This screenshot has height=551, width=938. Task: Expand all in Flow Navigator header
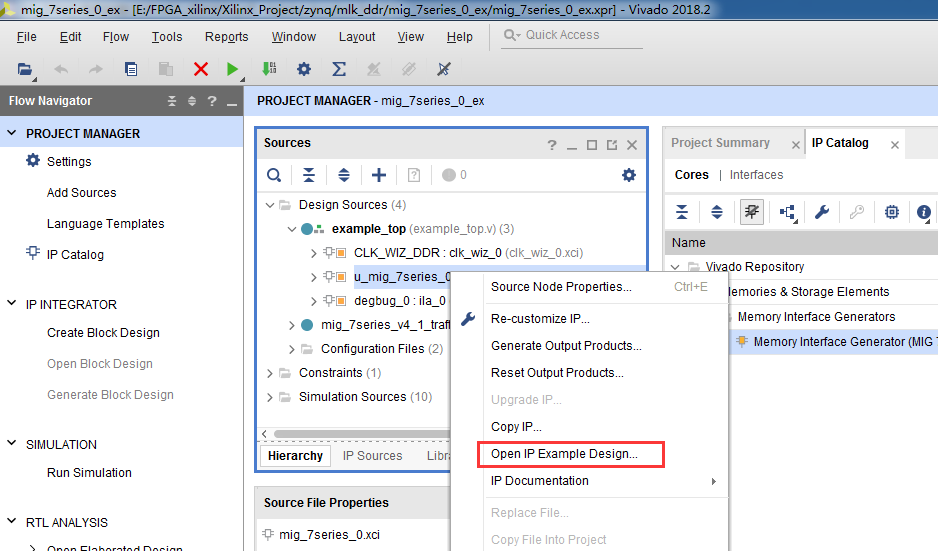[192, 101]
